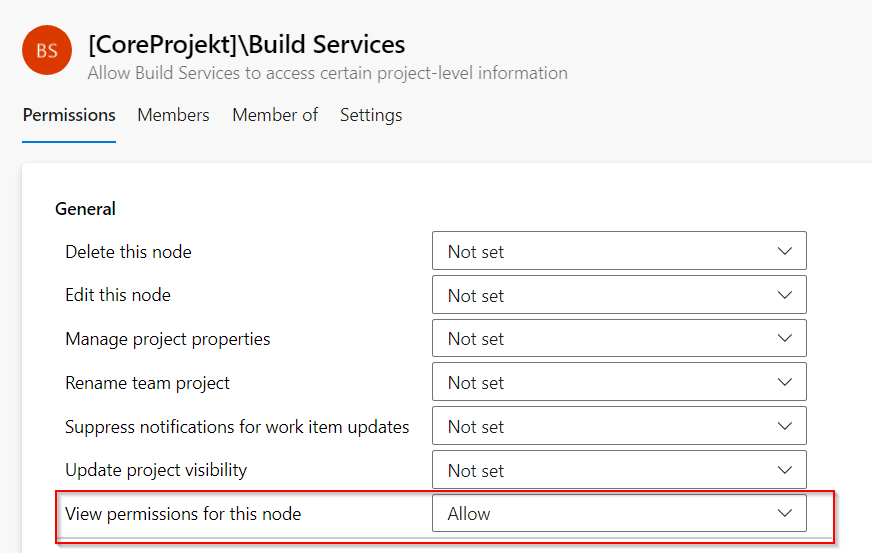Open Suppress notifications for work item updates dropdown
The image size is (872, 553).
coord(618,427)
